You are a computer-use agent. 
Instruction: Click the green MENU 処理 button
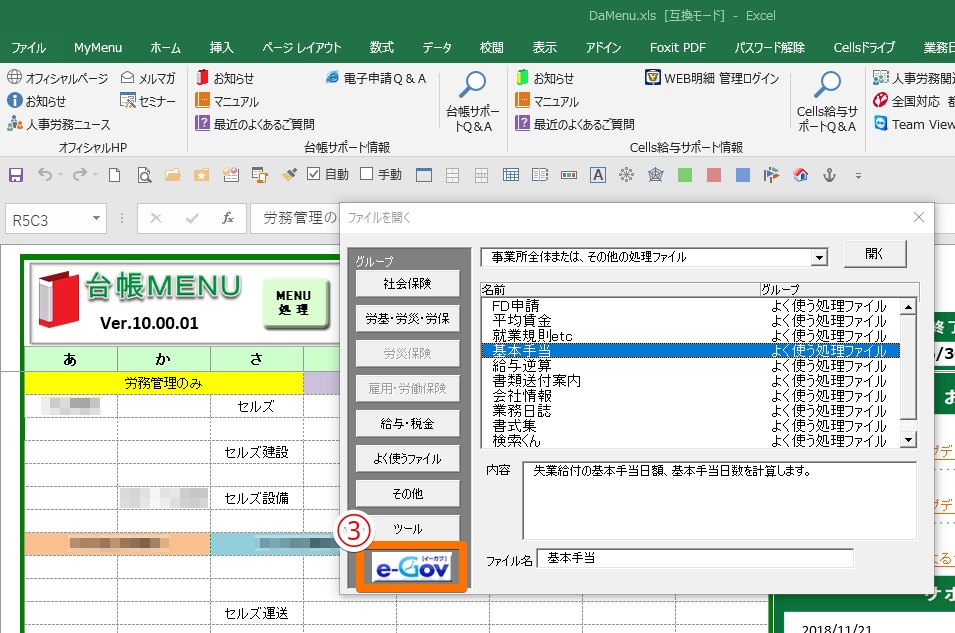[295, 302]
